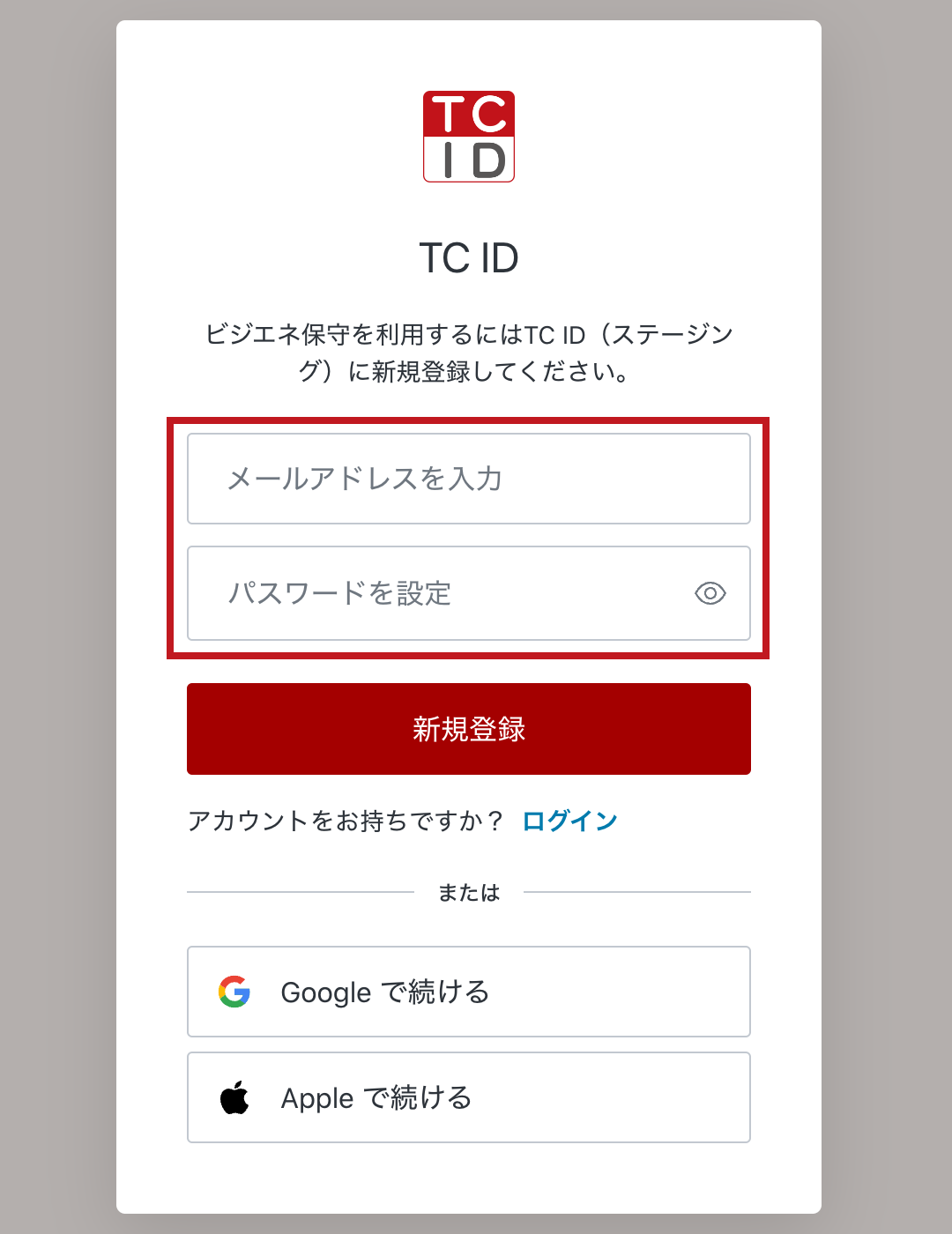The height and width of the screenshot is (1234, 952).
Task: Click blank white area below the Apple button
Action: coord(469,1178)
